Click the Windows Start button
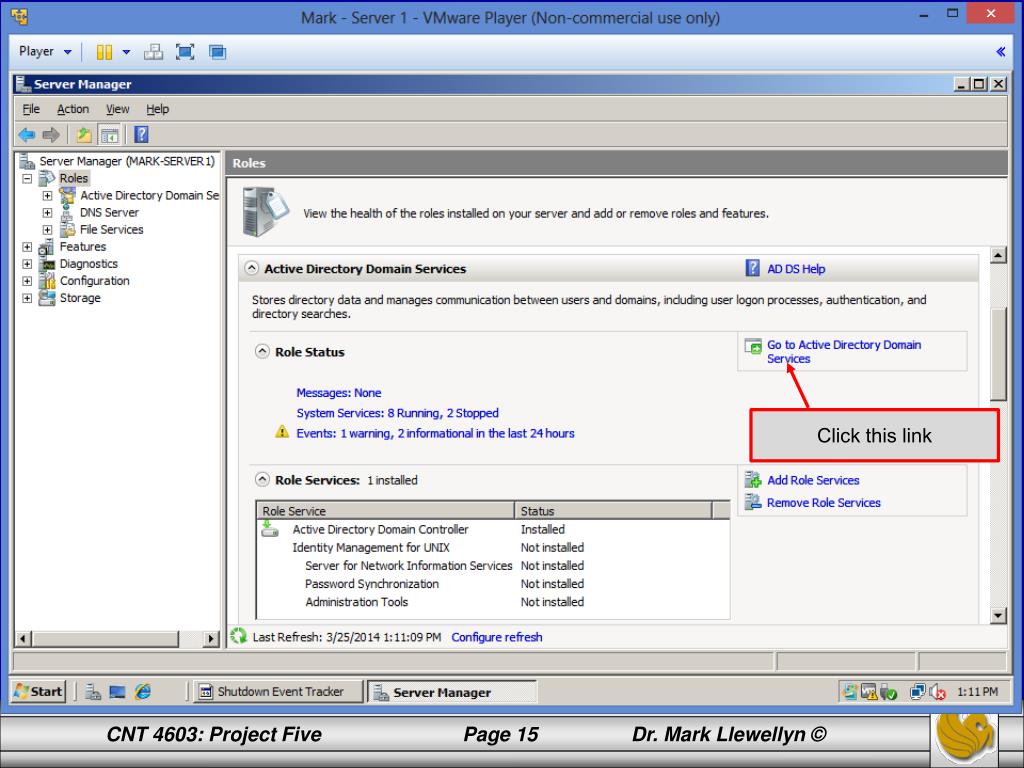The height and width of the screenshot is (768, 1024). point(39,691)
